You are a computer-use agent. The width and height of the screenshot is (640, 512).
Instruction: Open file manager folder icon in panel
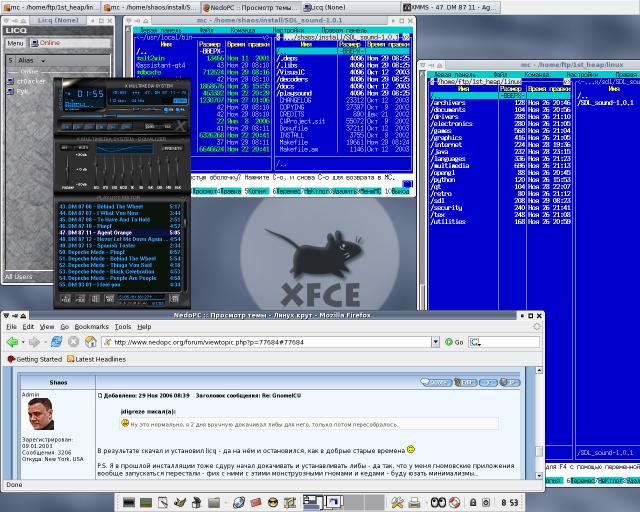click(x=214, y=502)
